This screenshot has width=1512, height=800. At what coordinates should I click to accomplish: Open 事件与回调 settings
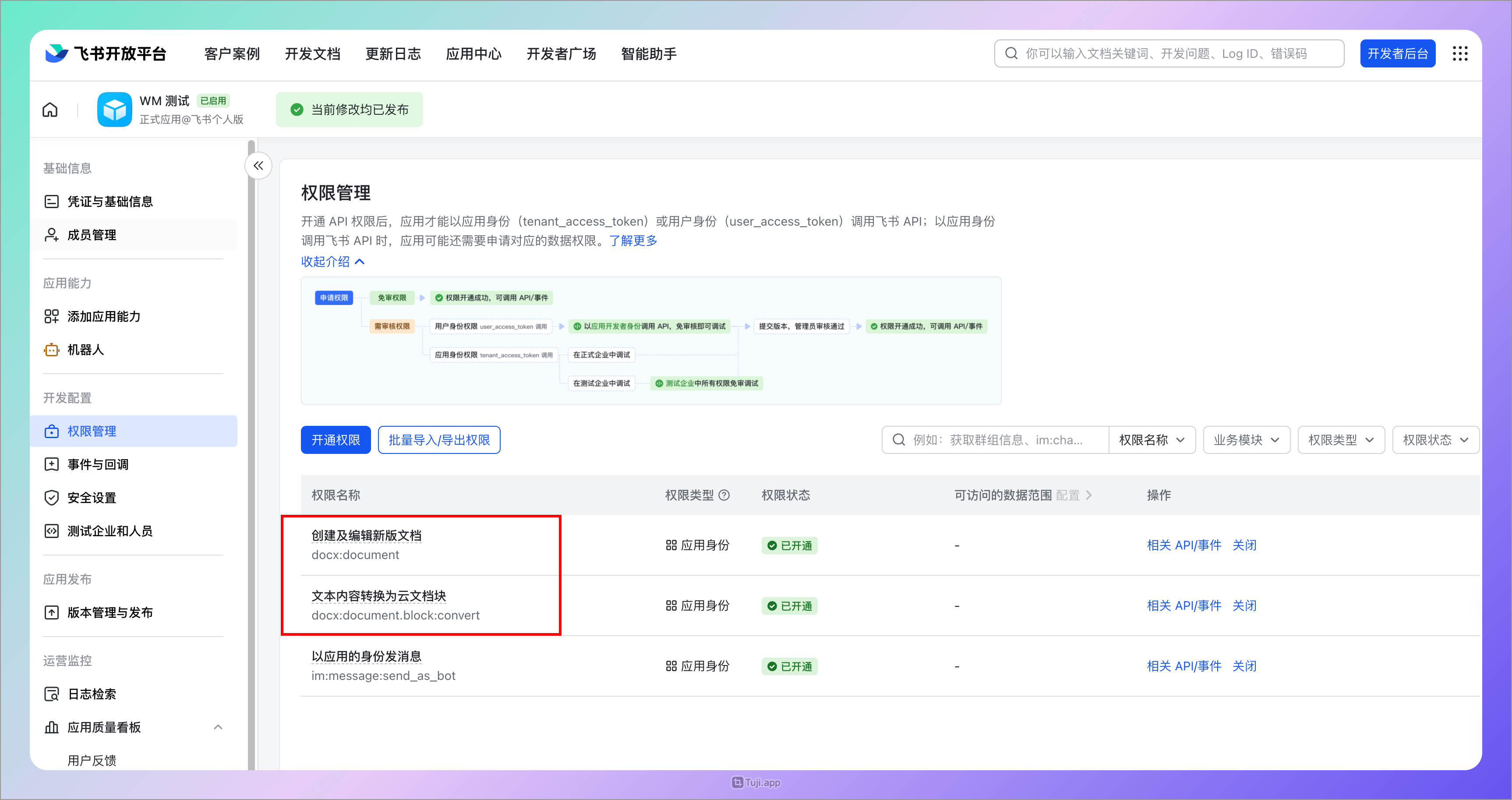[x=99, y=464]
